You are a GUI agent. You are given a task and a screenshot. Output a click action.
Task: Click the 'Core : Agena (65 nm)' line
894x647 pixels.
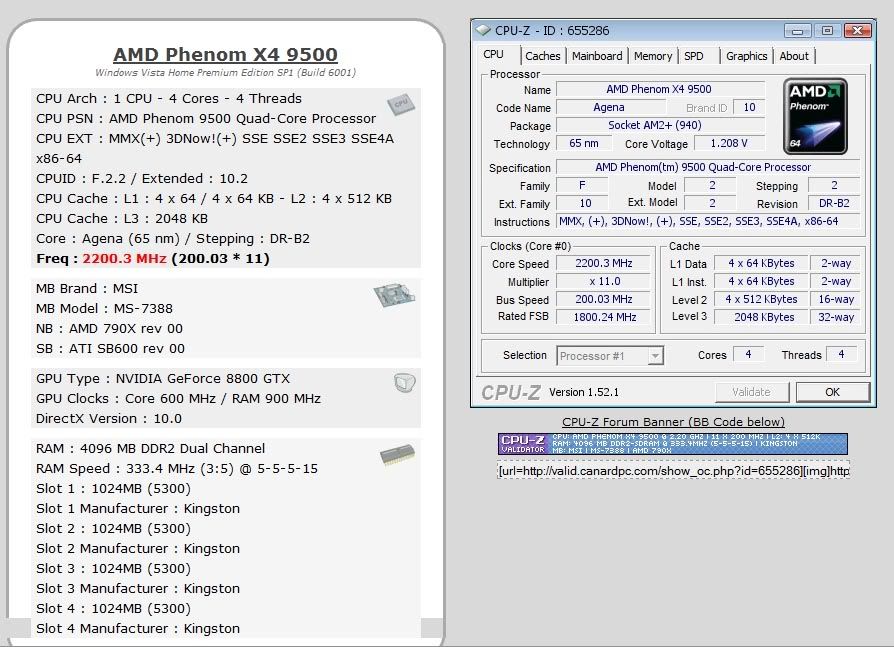(x=173, y=238)
